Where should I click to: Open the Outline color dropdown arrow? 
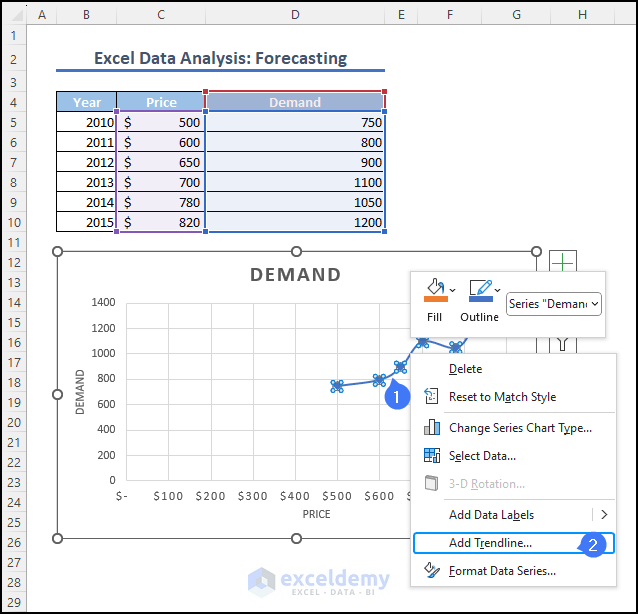pos(497,290)
